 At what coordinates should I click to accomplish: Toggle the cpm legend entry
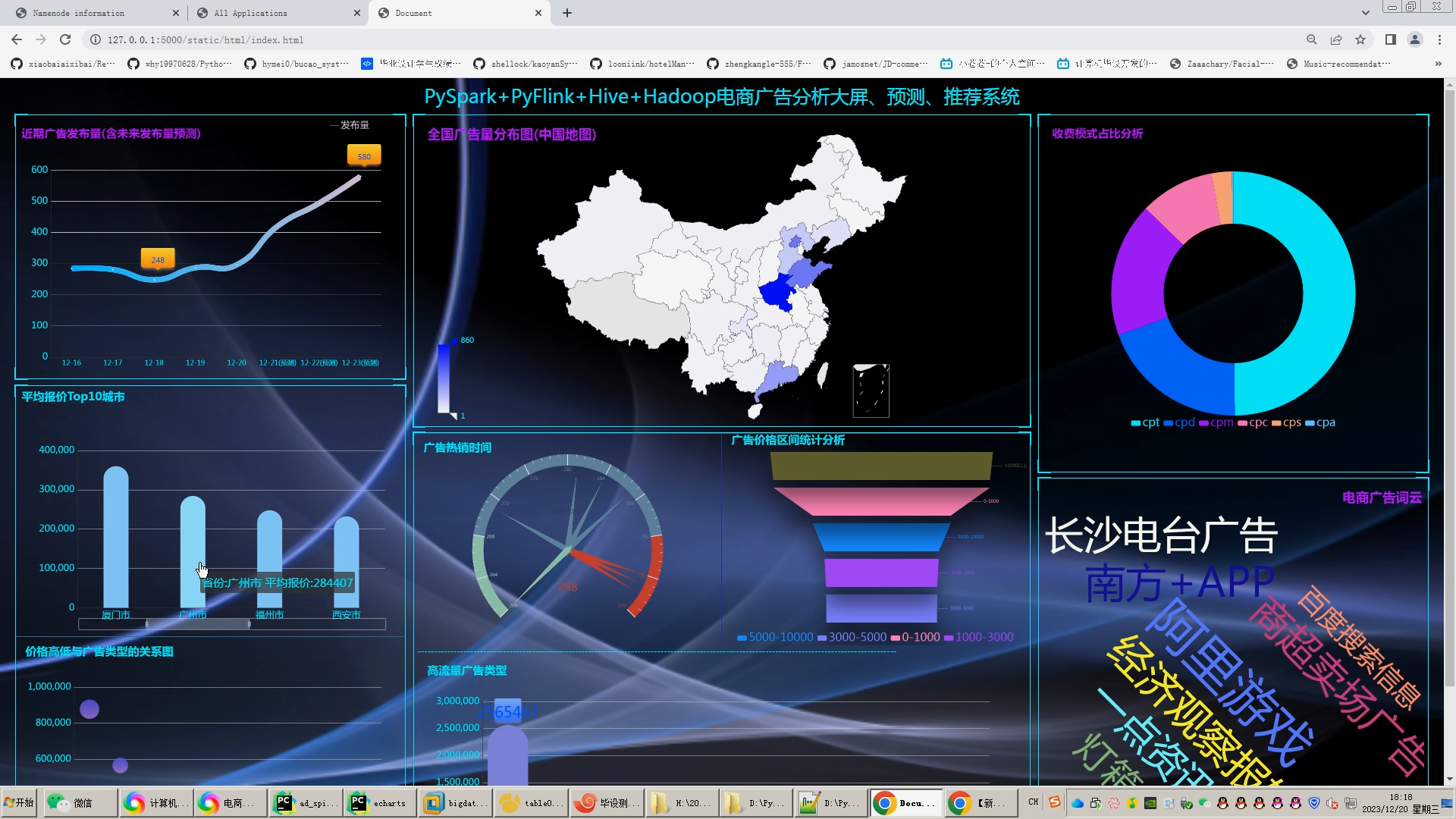click(x=1216, y=422)
